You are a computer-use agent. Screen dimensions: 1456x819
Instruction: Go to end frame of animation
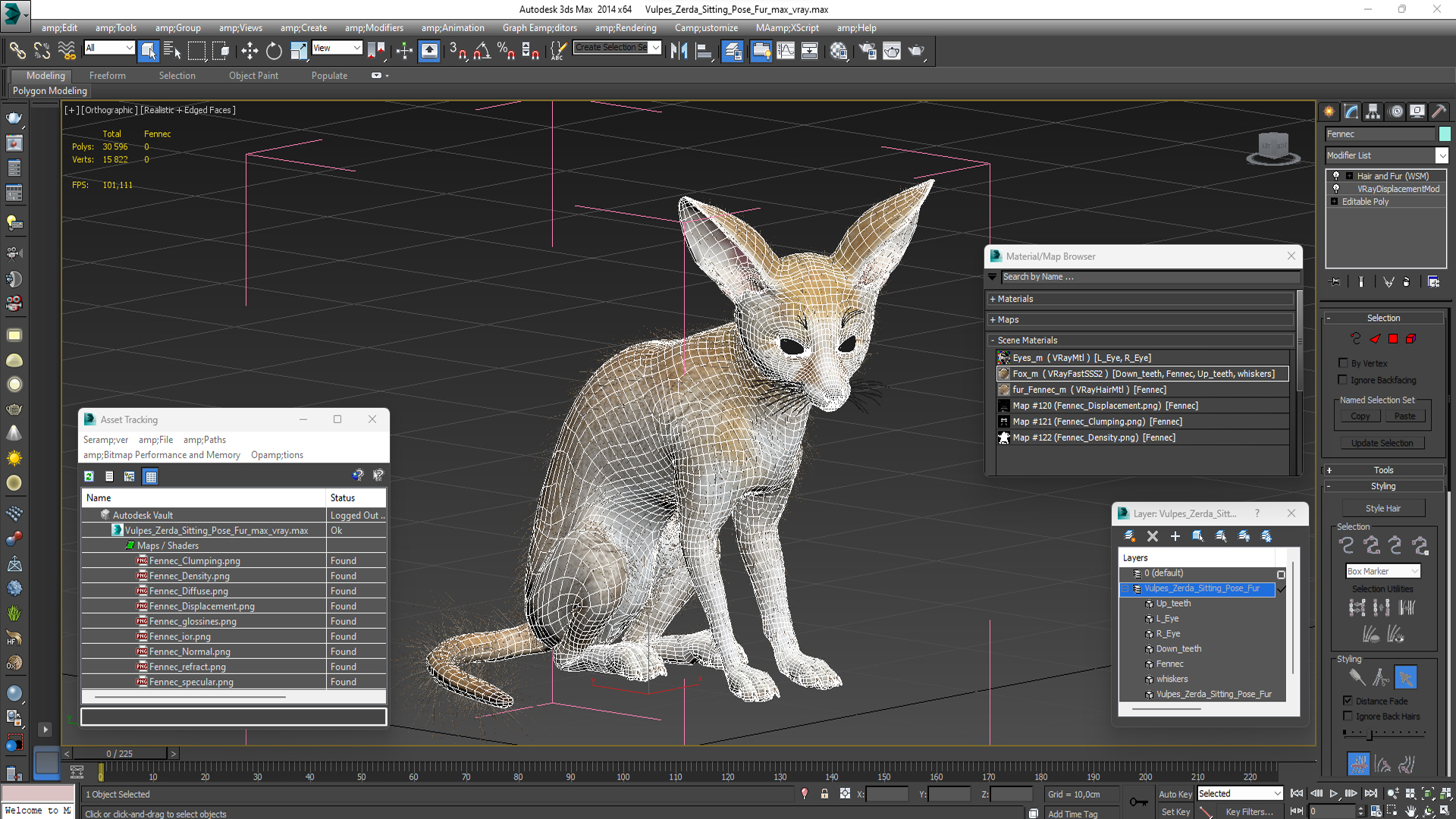(x=1371, y=793)
